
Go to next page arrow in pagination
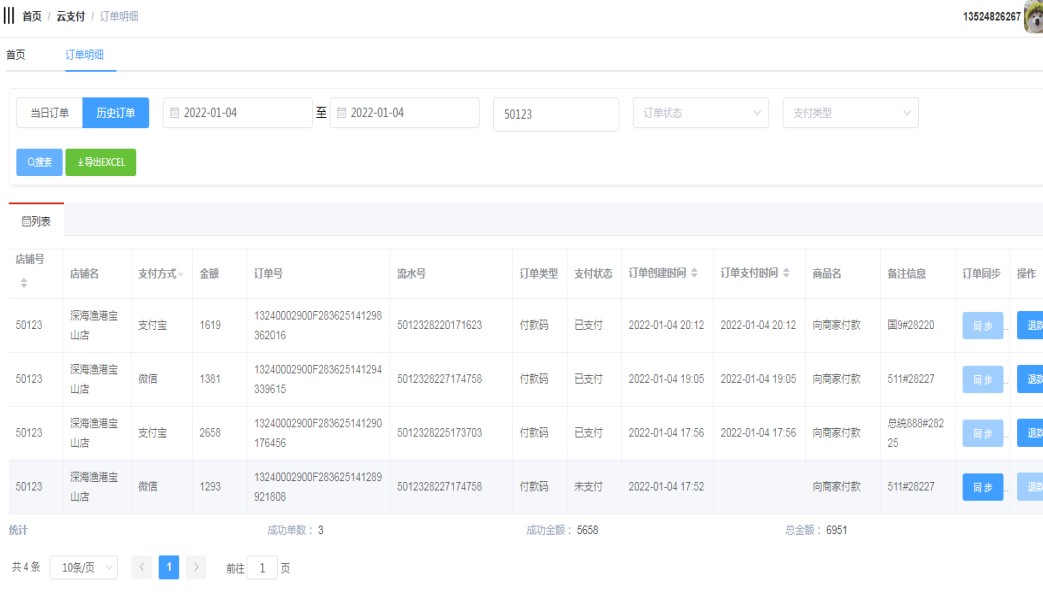[196, 568]
